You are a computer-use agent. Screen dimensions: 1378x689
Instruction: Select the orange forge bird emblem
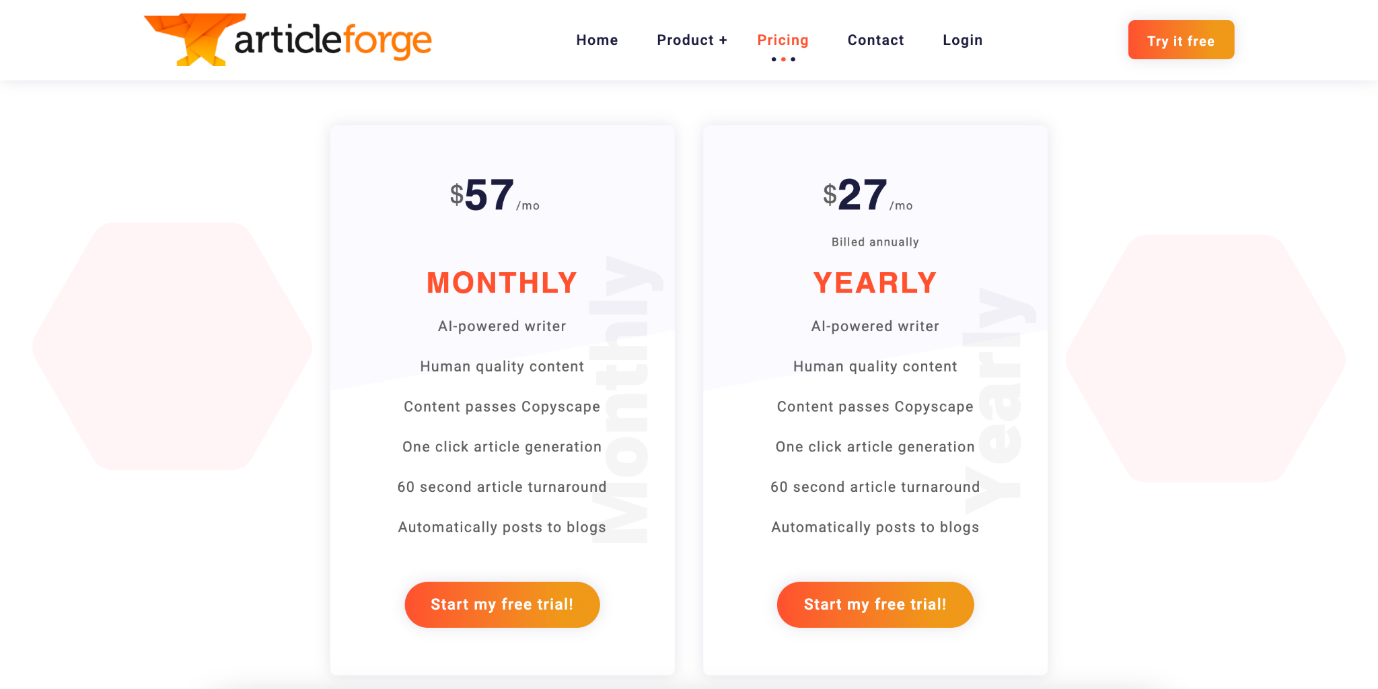pos(185,38)
